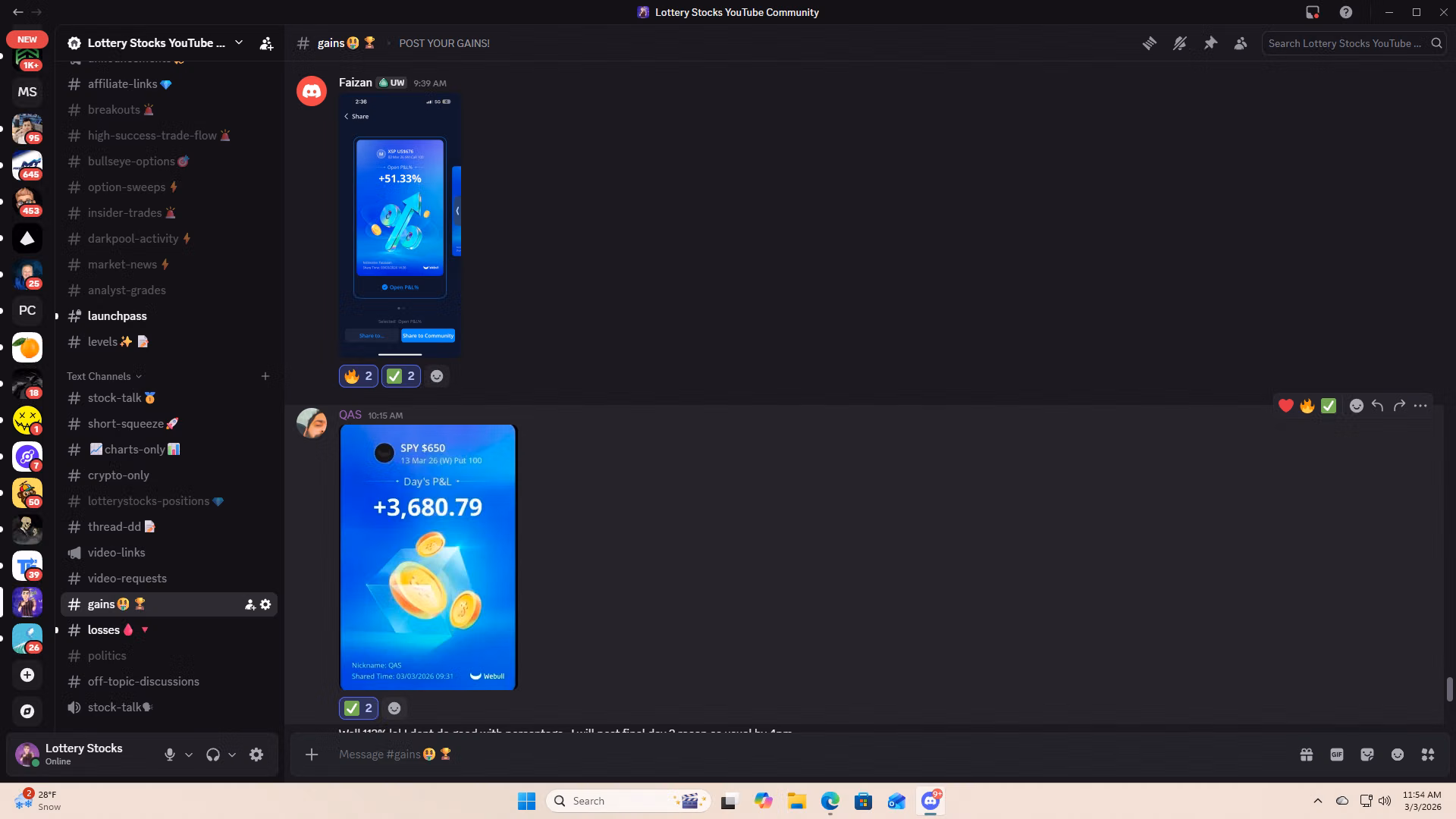Click the plus attachment button in message bar
This screenshot has width=1456, height=819.
point(312,755)
